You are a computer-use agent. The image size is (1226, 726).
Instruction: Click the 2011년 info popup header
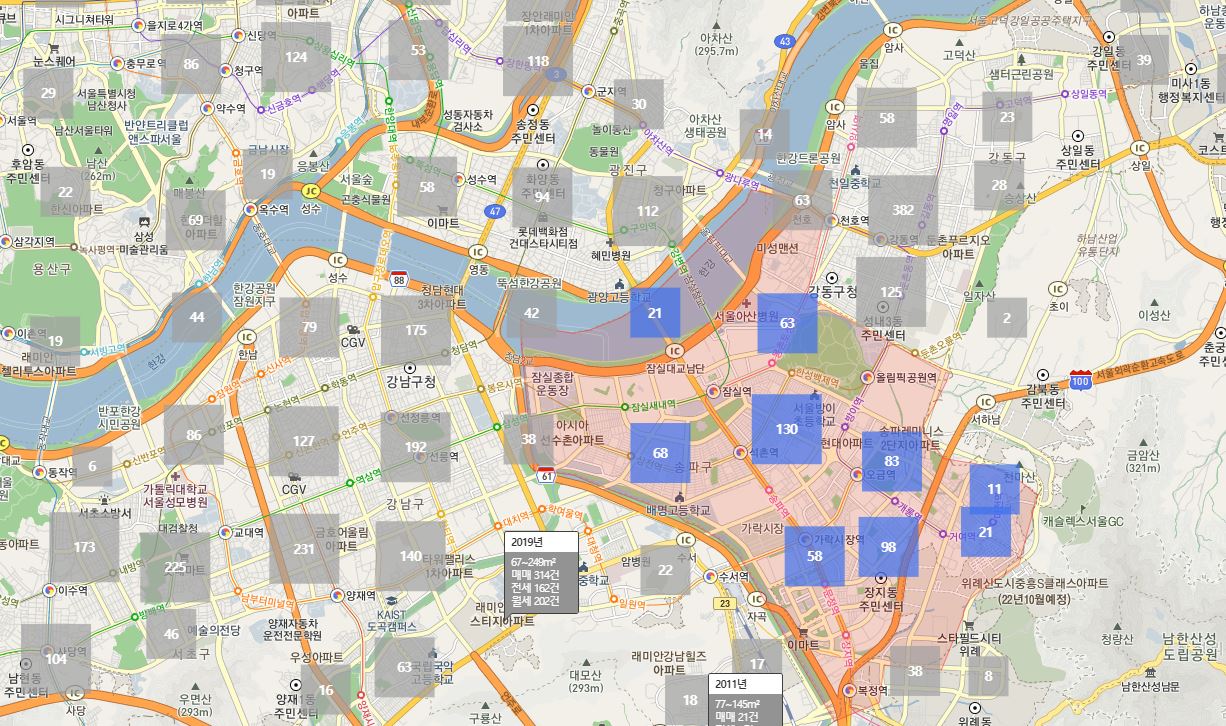745,685
